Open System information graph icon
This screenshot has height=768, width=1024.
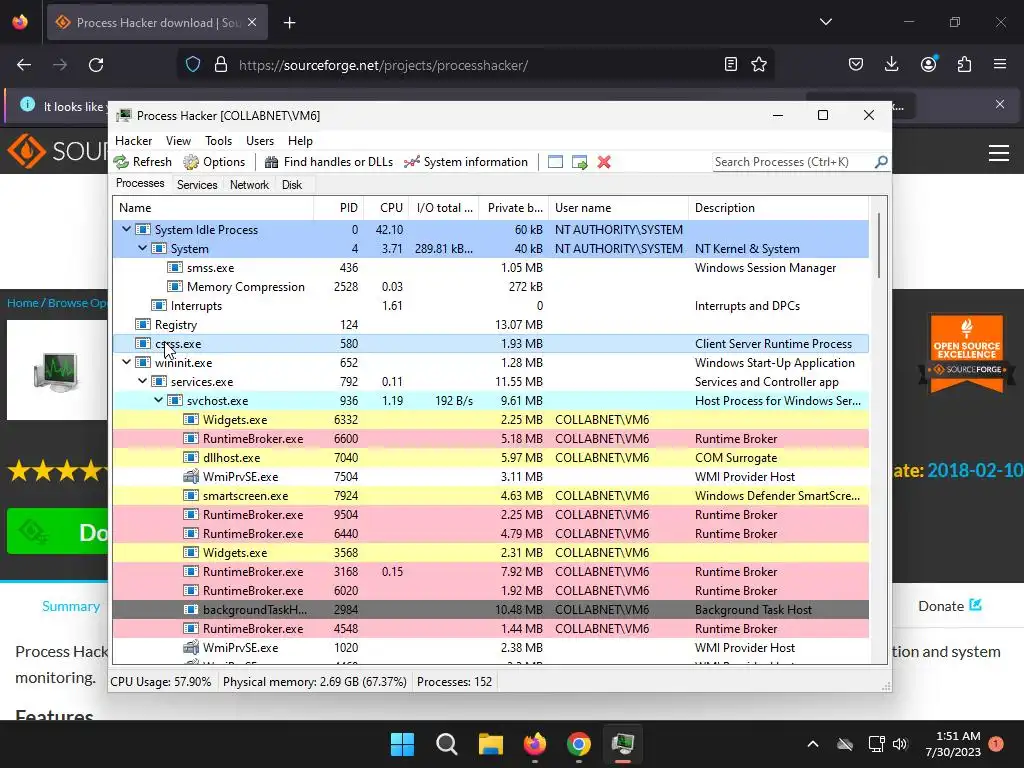pyautogui.click(x=411, y=162)
